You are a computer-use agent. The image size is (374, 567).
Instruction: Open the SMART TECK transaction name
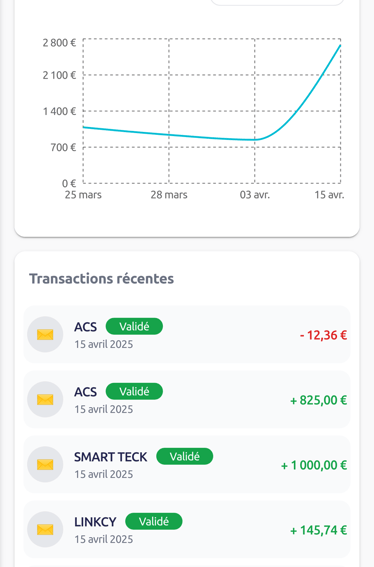tap(111, 457)
